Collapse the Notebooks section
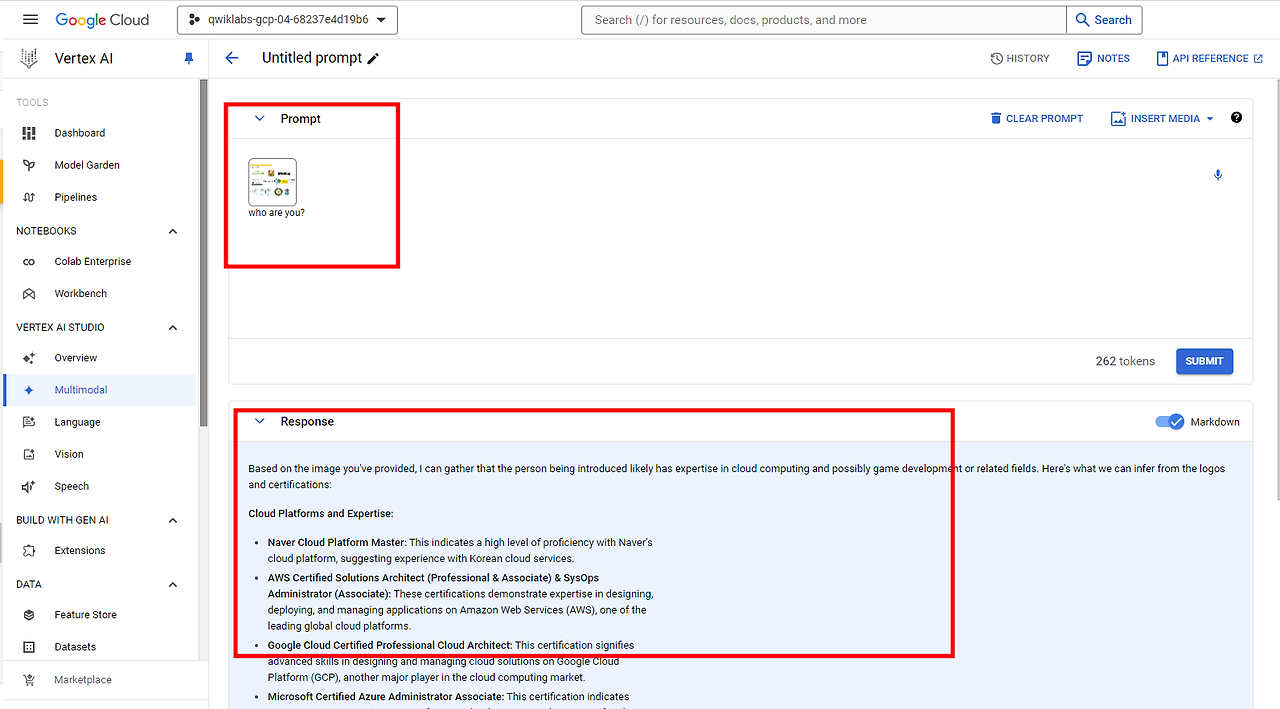 click(x=173, y=231)
